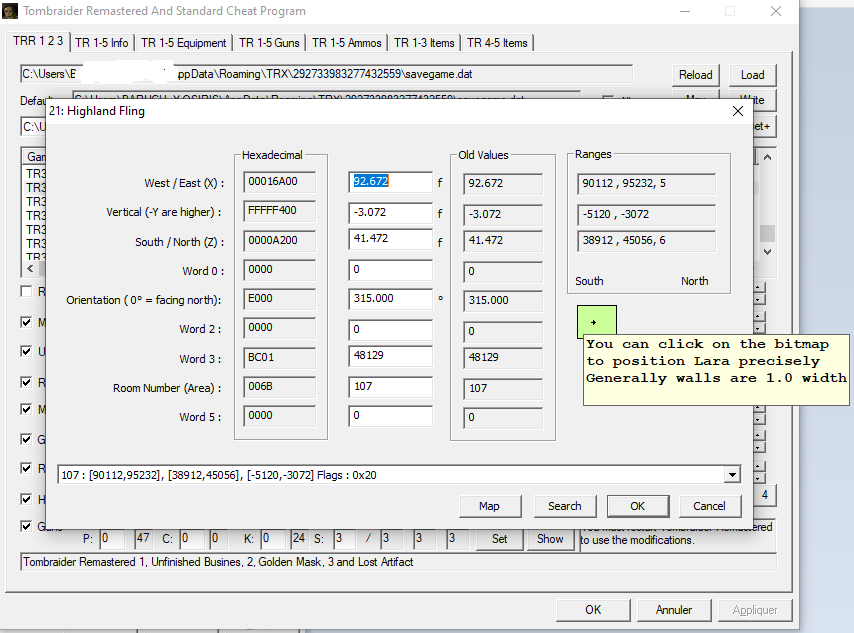Select the TR 1-5 Guns tab

269,43
